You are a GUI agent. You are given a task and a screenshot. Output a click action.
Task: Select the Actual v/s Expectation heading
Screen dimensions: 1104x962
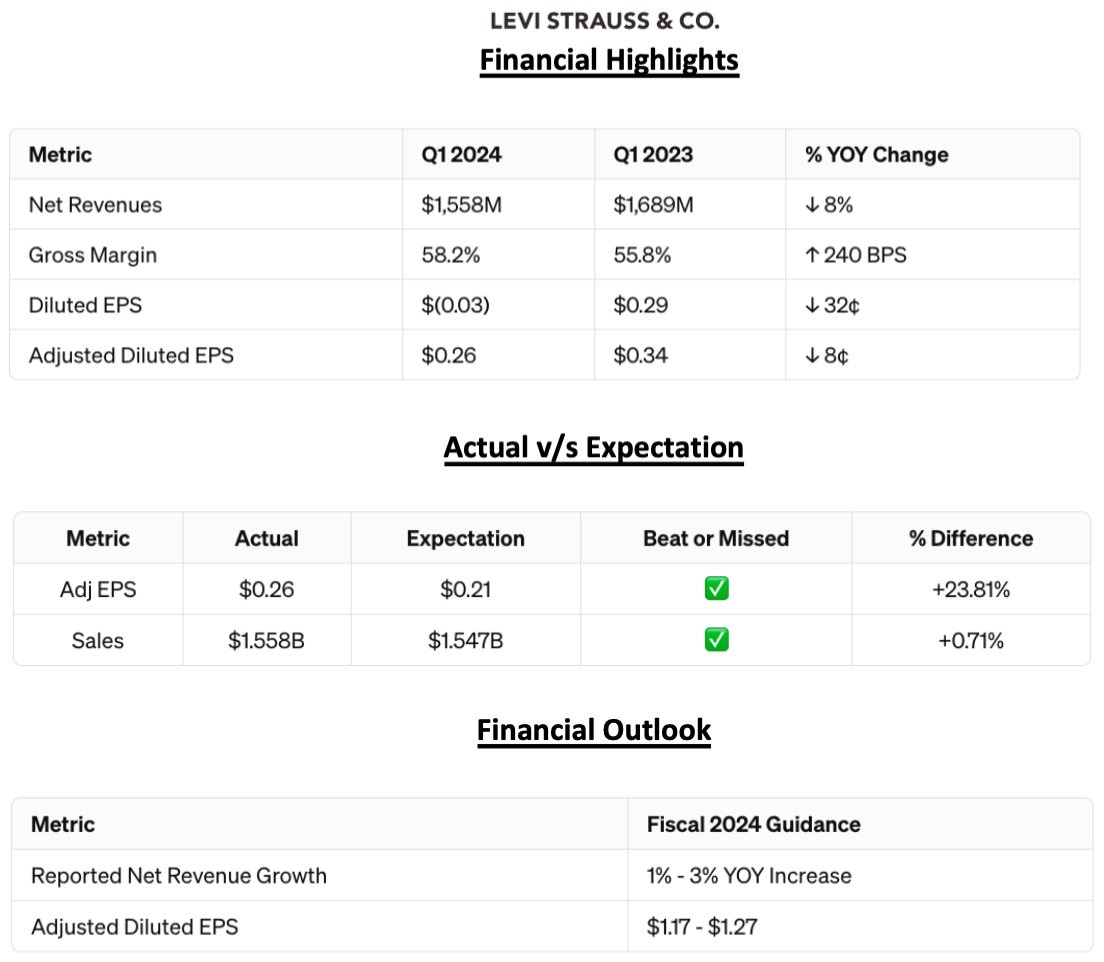coord(593,447)
